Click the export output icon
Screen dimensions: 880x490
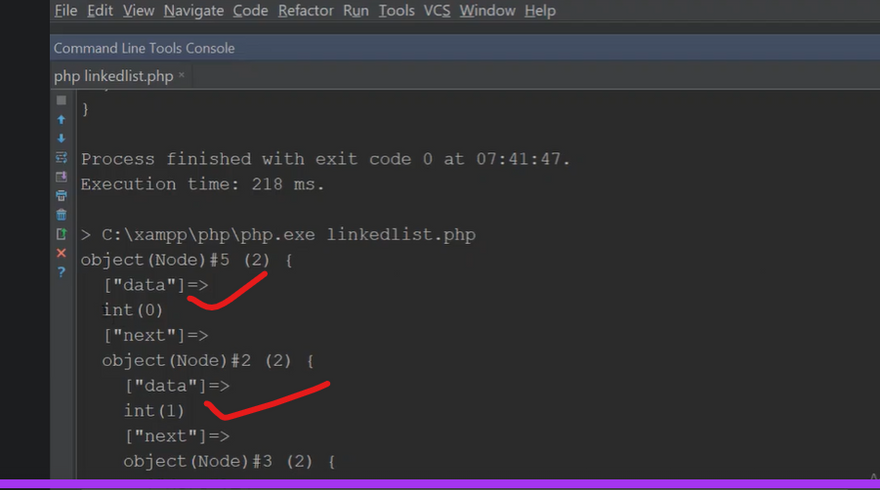(x=61, y=233)
